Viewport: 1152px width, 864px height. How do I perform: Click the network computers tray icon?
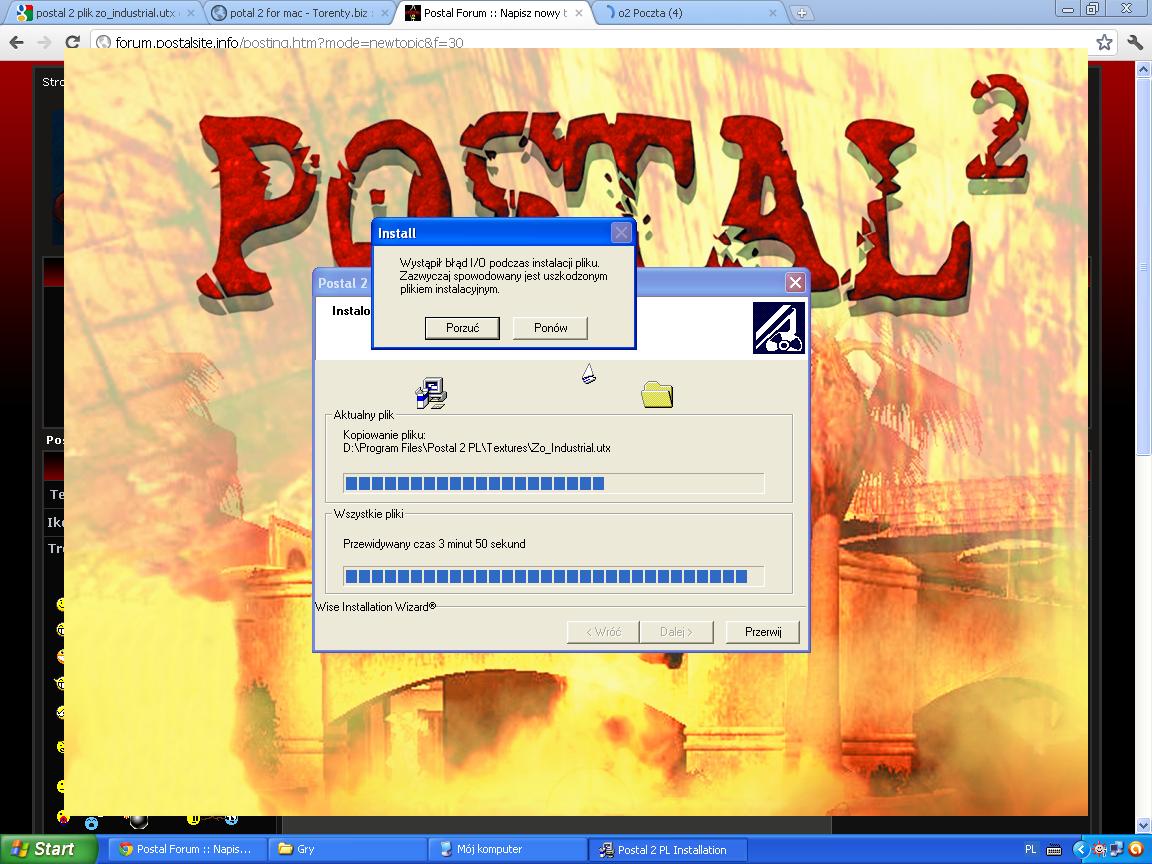coord(1117,849)
